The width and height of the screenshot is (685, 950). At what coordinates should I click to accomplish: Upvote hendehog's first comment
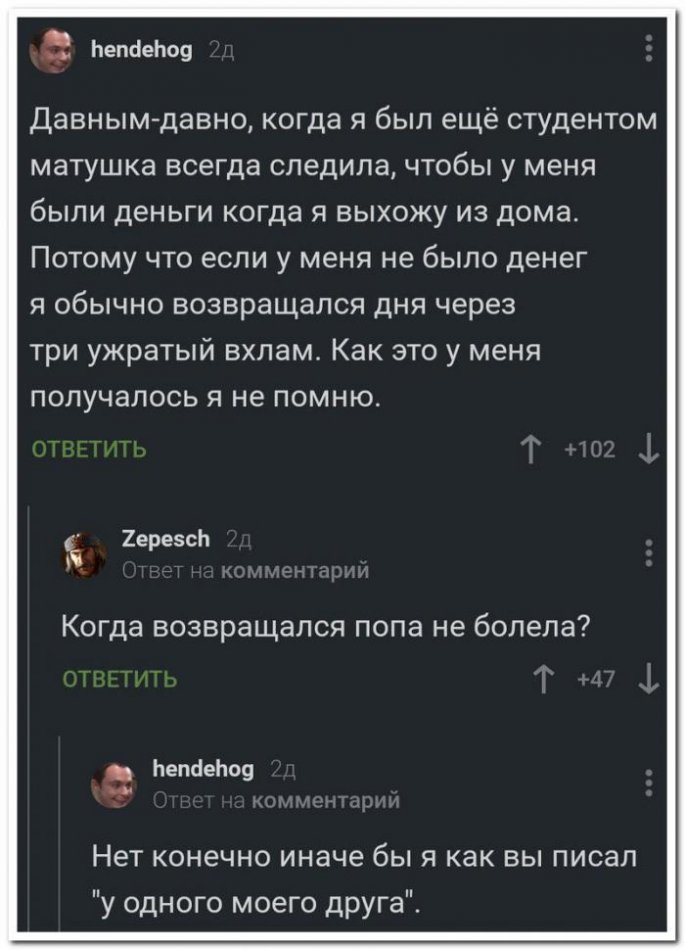(528, 449)
